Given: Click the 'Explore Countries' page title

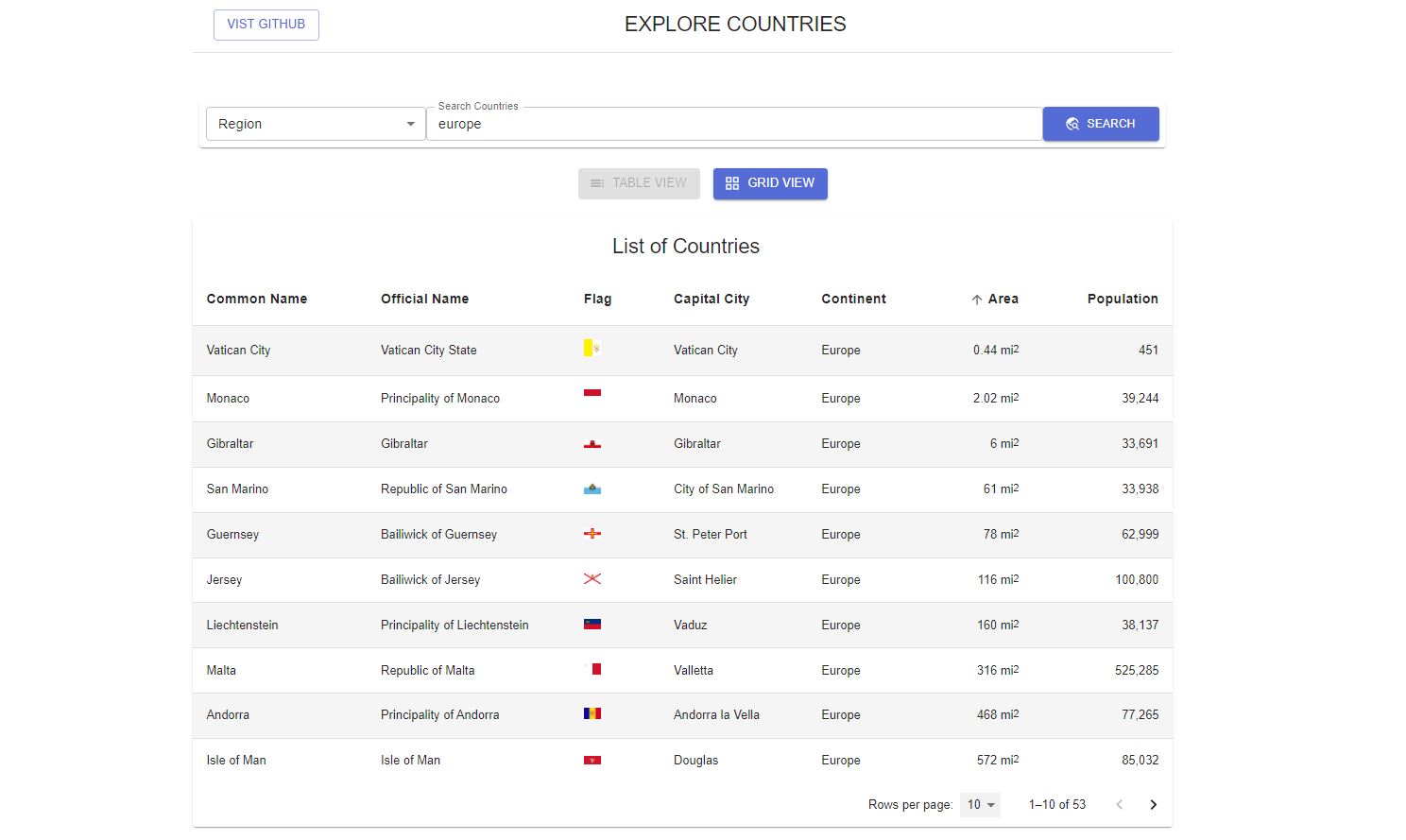Looking at the screenshot, I should (x=735, y=25).
